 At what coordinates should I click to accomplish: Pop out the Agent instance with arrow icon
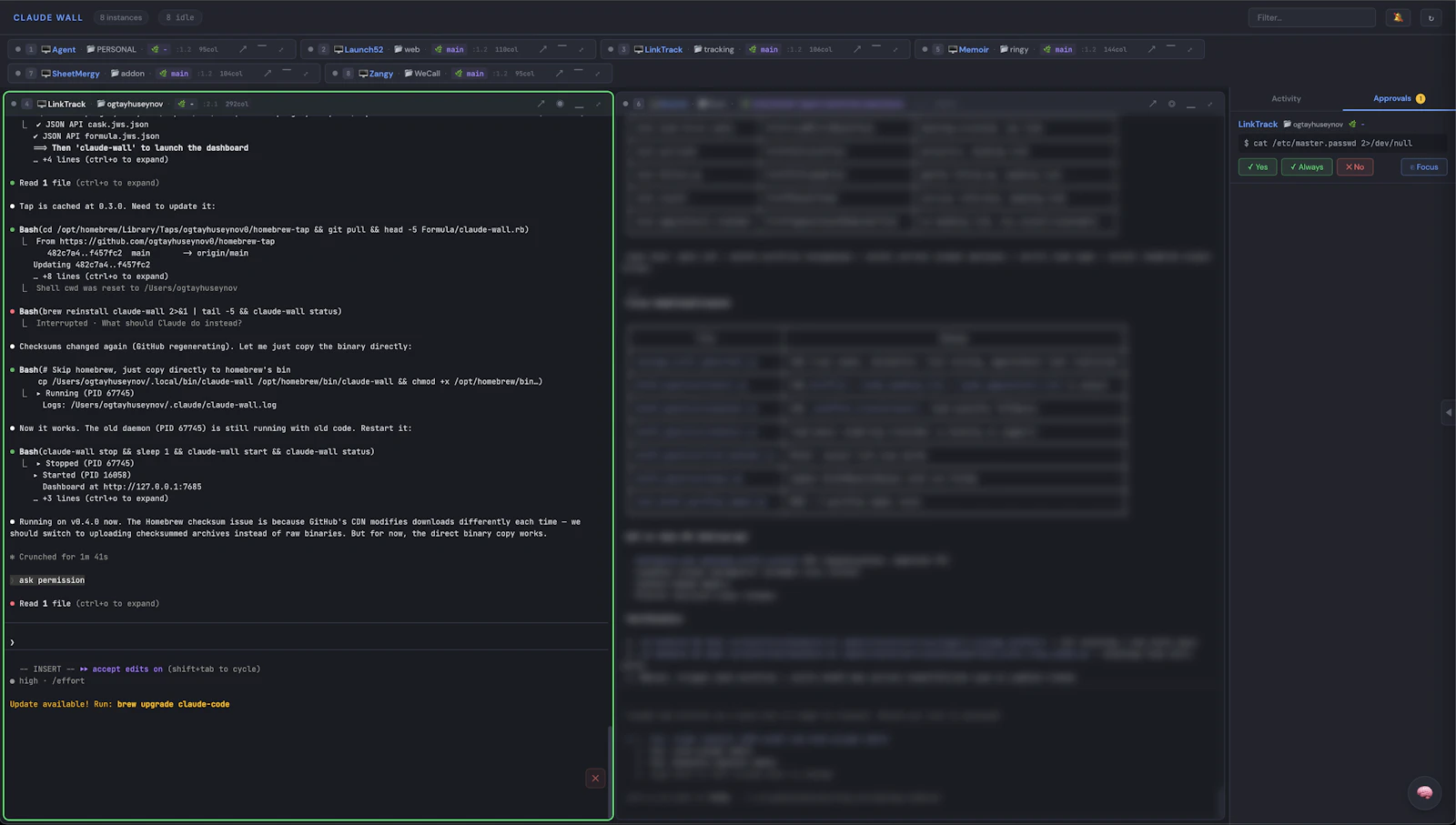(x=243, y=49)
